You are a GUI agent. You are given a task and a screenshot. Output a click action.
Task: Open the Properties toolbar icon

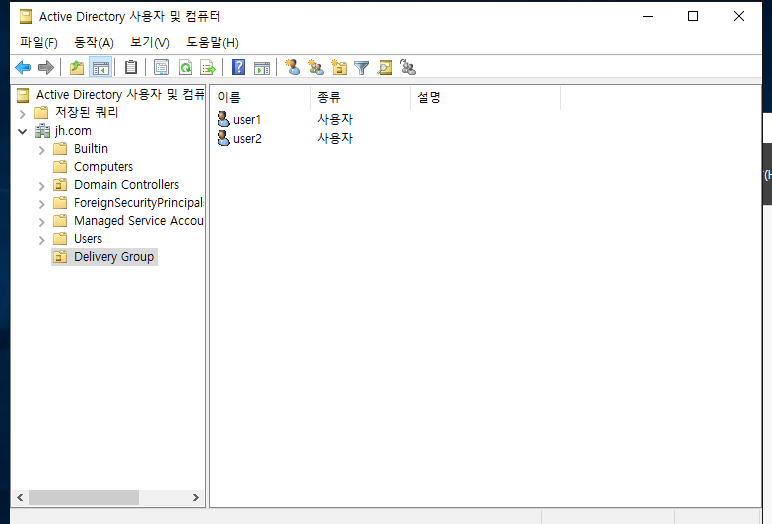[x=161, y=67]
